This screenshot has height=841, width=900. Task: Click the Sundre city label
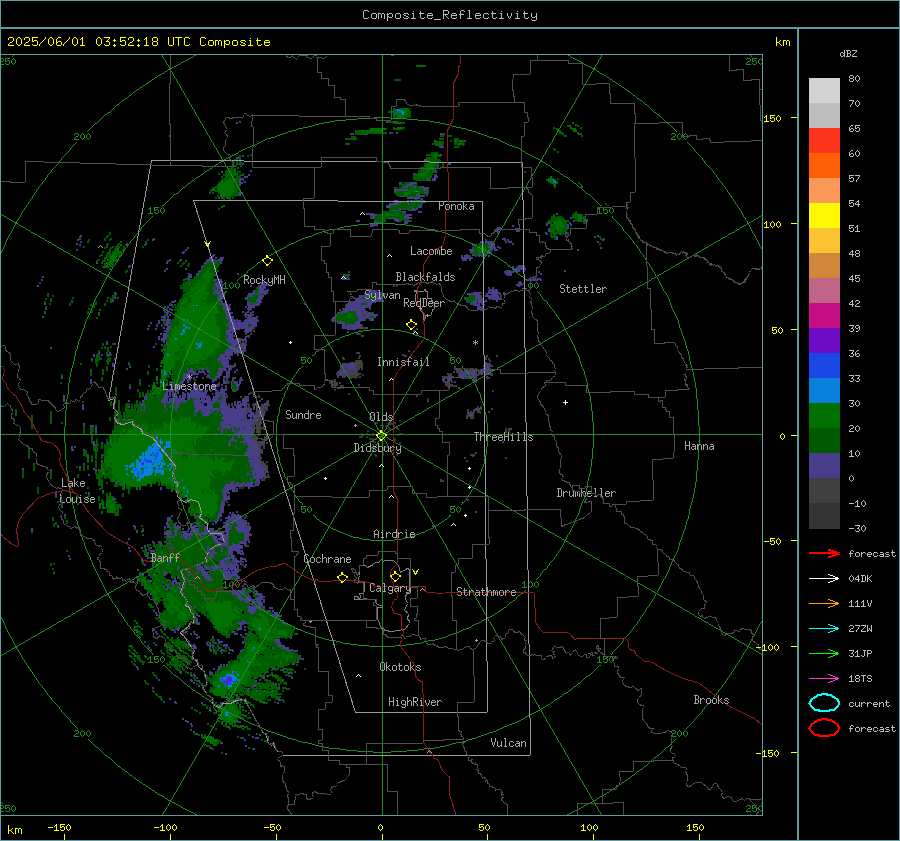tap(303, 415)
